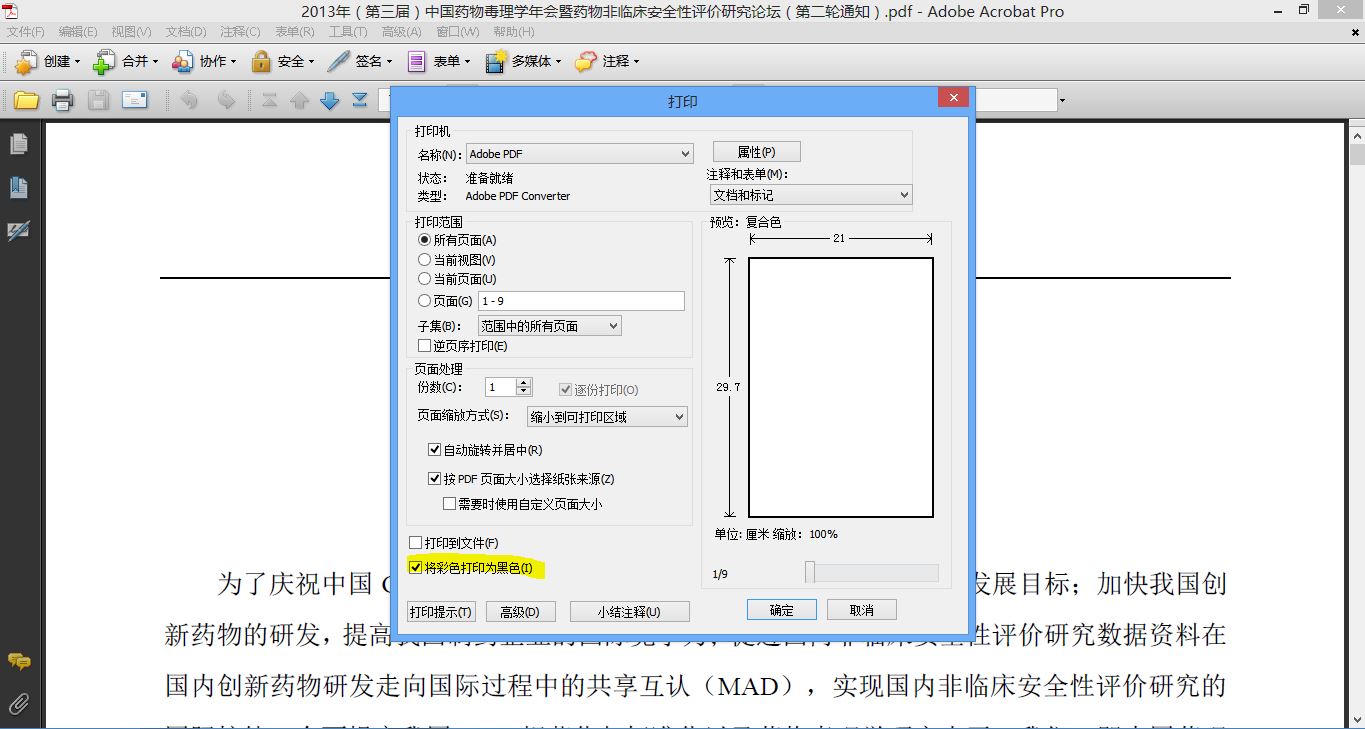
Task: Select 当前视图(V) radio button
Action: coord(424,260)
